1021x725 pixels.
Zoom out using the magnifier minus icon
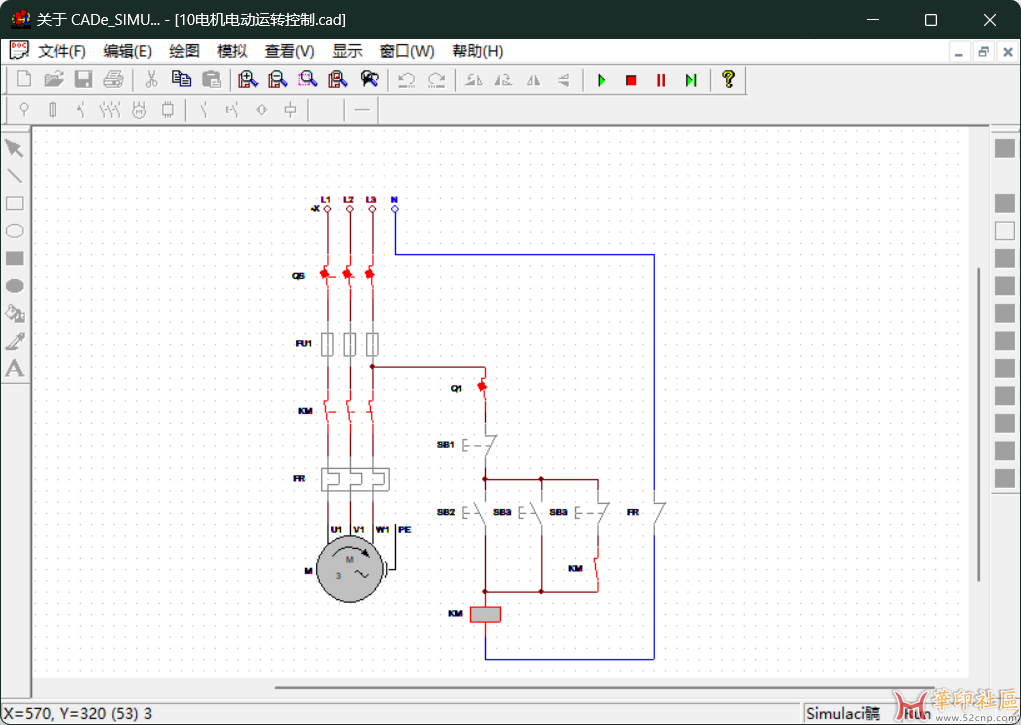pos(277,79)
